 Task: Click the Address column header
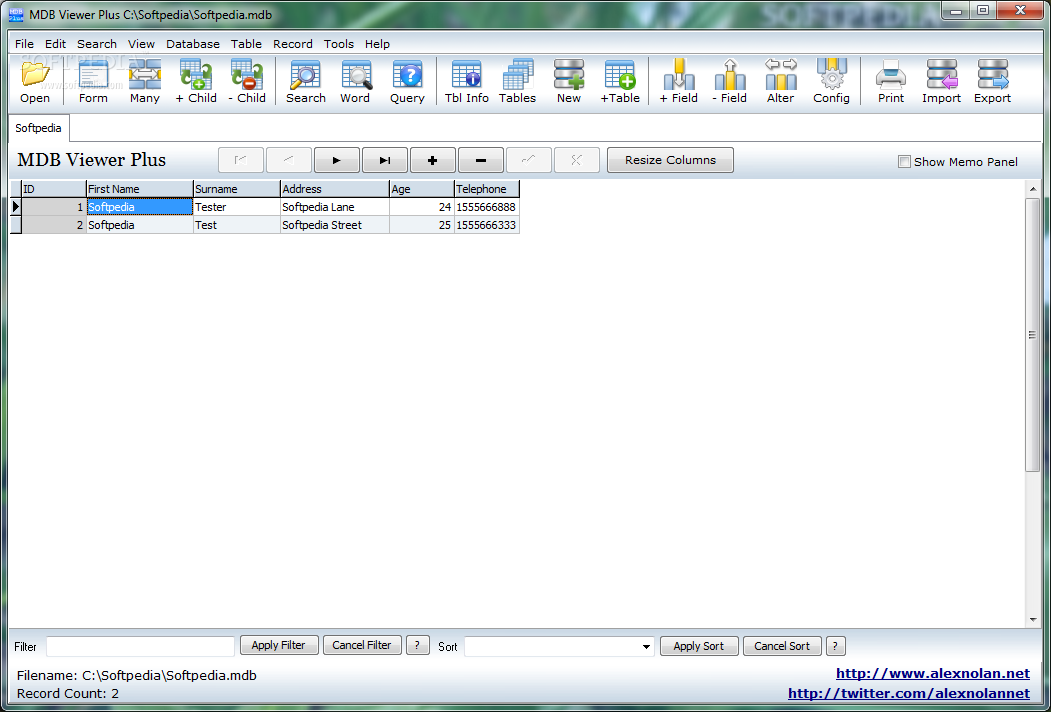(x=334, y=189)
